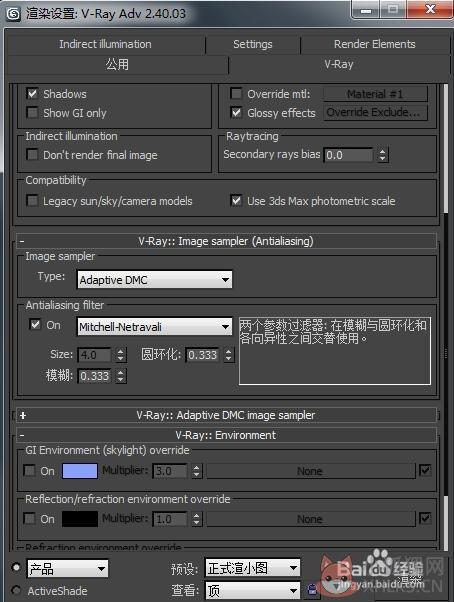Image resolution: width=454 pixels, height=602 pixels.
Task: Click the Secondary rays bias field
Action: (348, 155)
